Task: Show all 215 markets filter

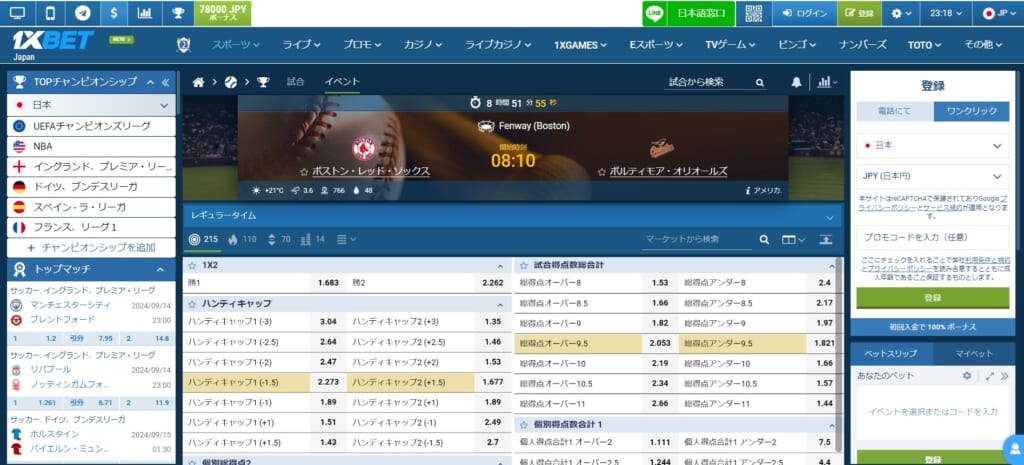Action: (x=203, y=239)
